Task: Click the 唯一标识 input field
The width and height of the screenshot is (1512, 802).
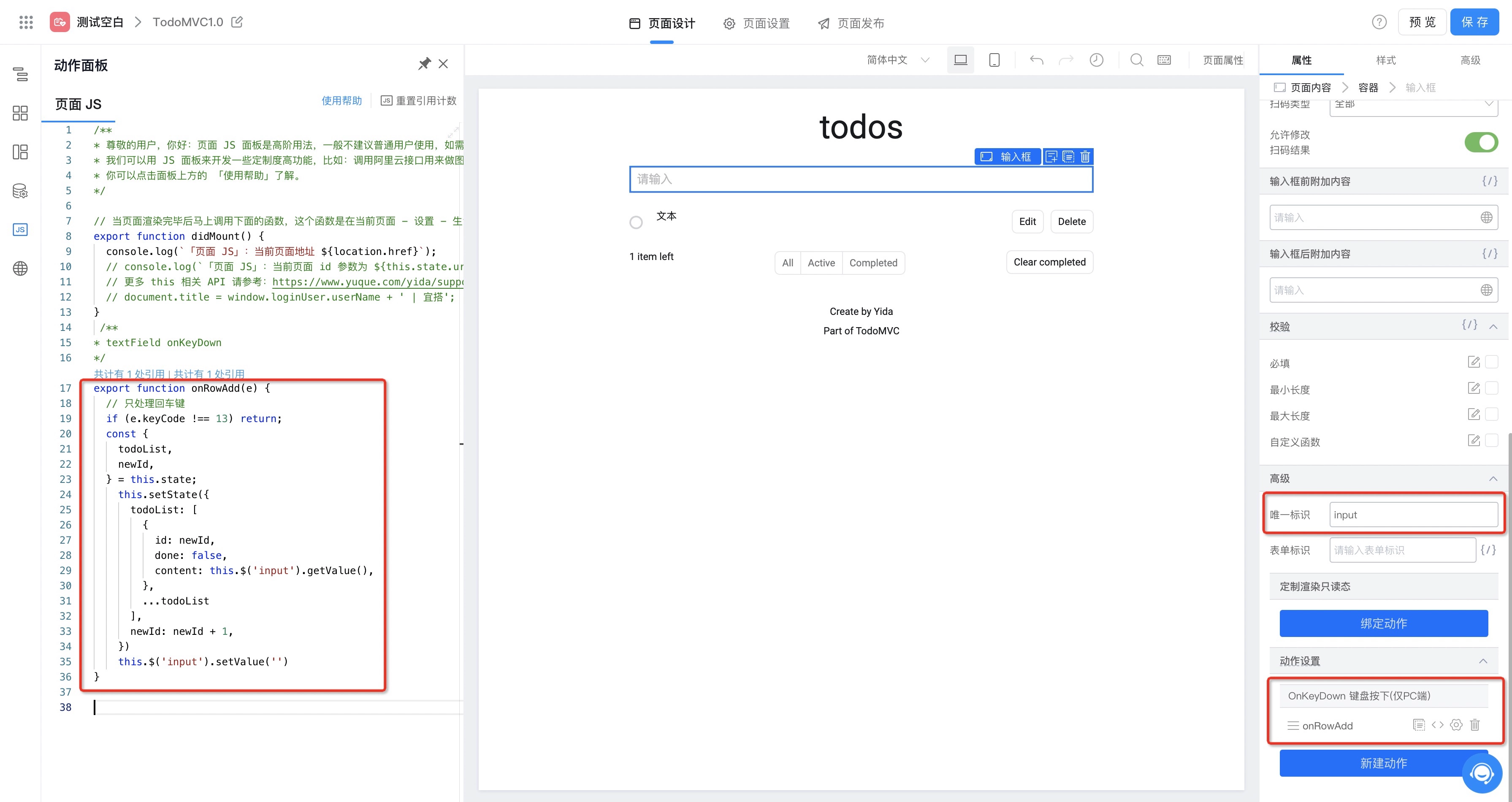Action: 1412,515
